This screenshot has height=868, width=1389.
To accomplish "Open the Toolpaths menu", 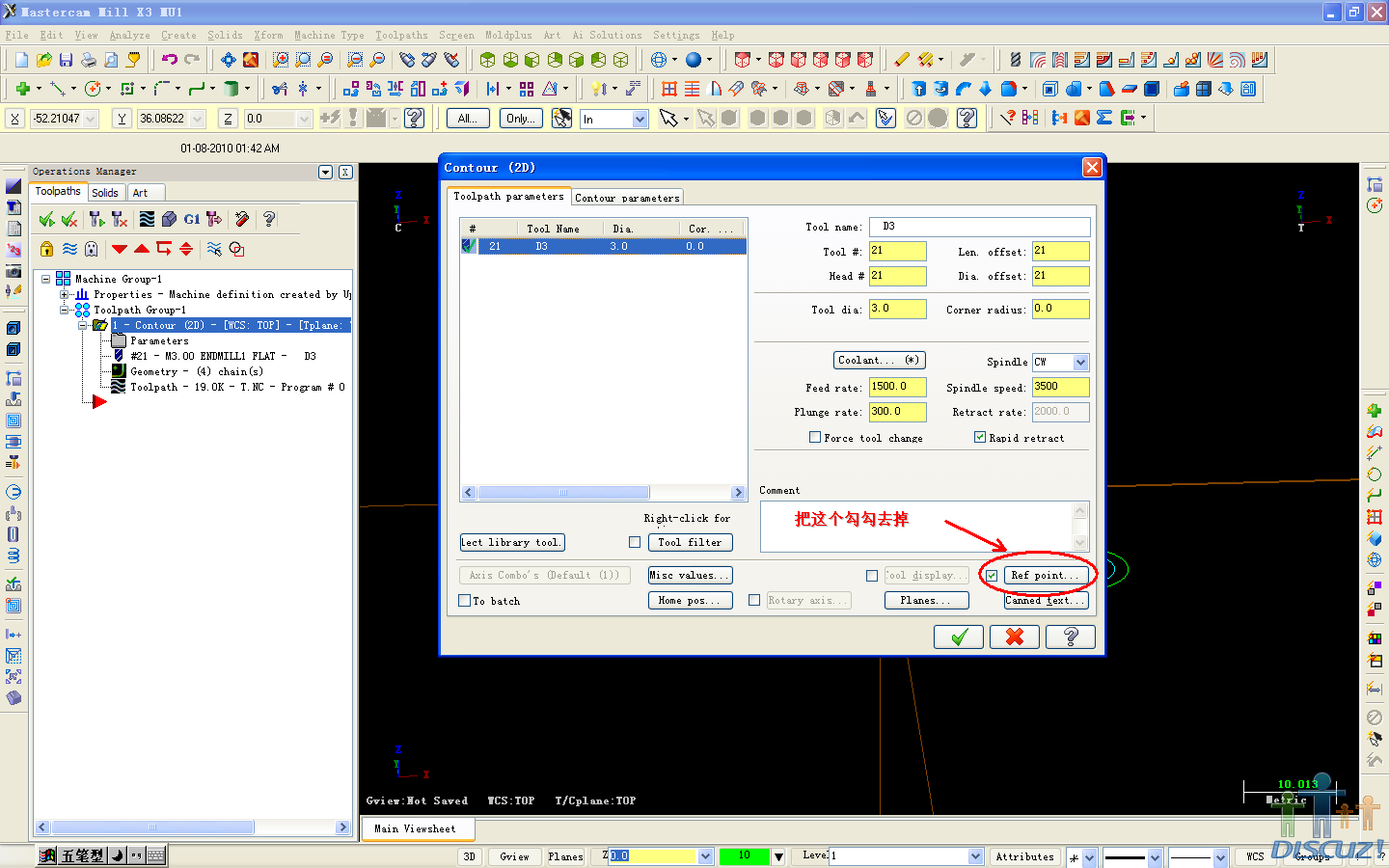I will [x=401, y=36].
